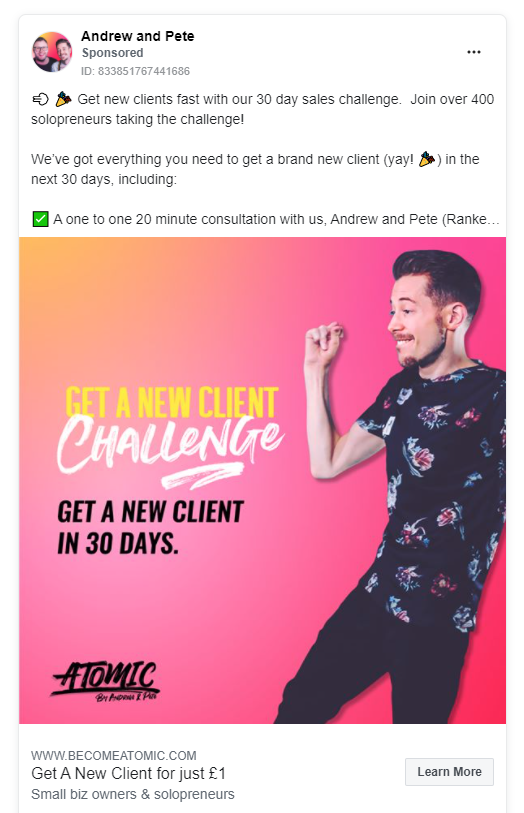Click the party popper emoji after 'yay!'

click(x=427, y=159)
